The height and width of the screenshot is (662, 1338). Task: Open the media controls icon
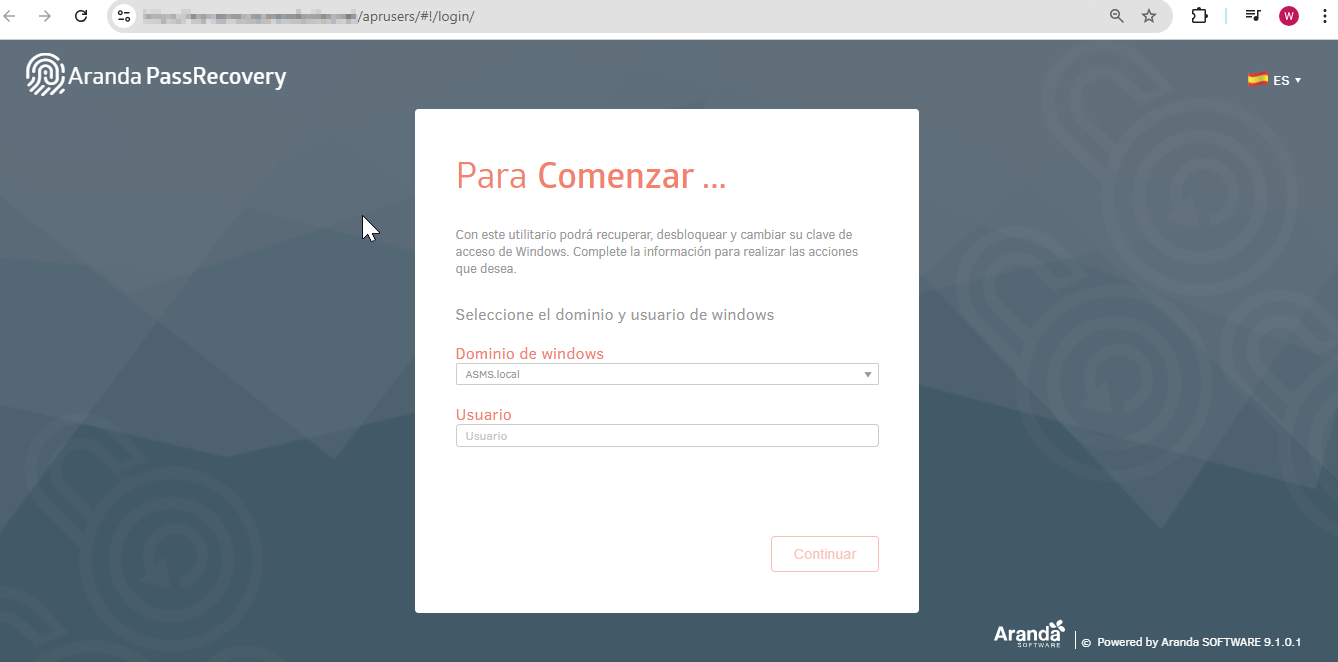1252,16
